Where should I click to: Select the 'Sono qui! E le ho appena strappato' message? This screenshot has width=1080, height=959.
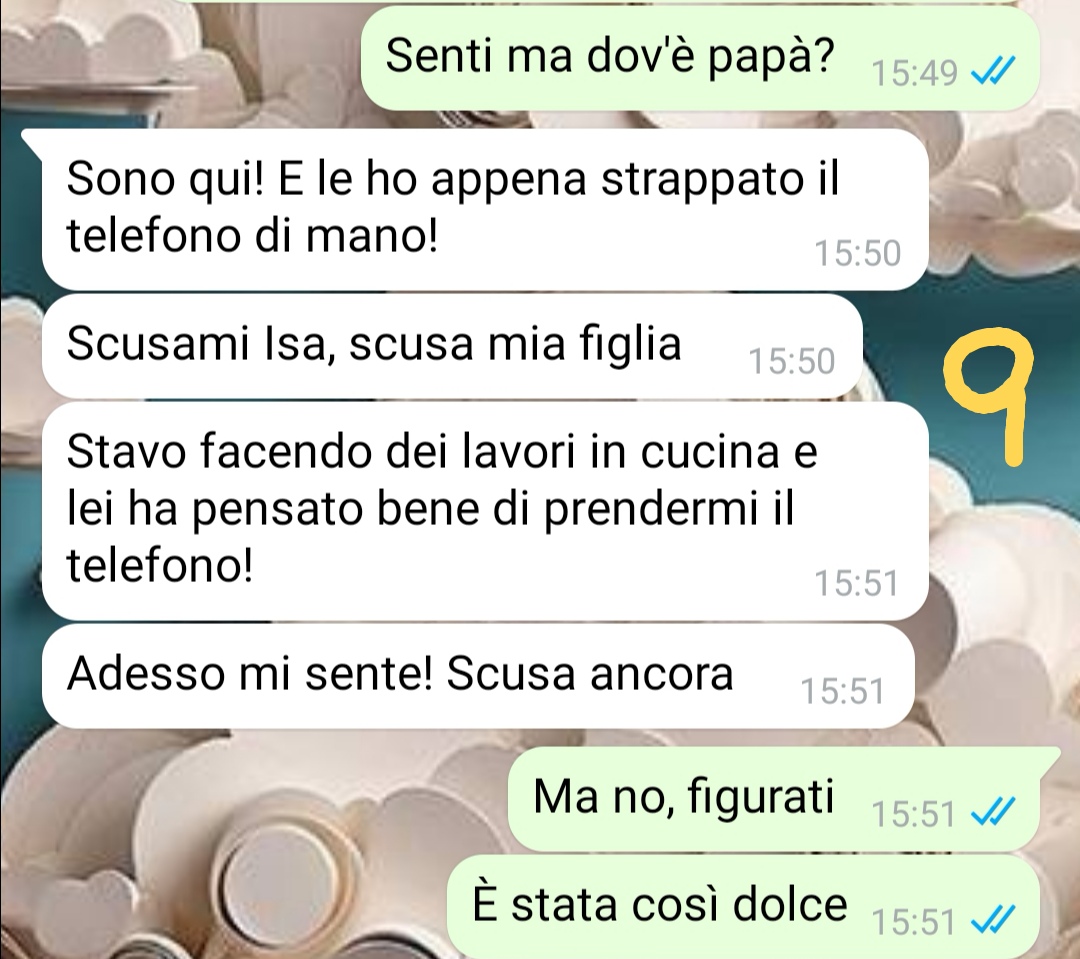pos(485,209)
